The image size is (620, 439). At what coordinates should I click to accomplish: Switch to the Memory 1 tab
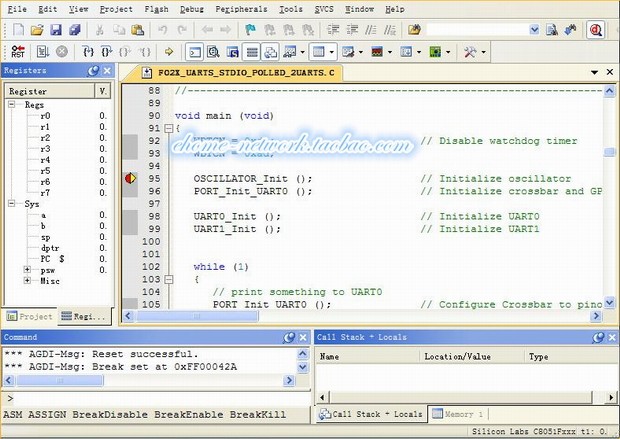click(459, 414)
